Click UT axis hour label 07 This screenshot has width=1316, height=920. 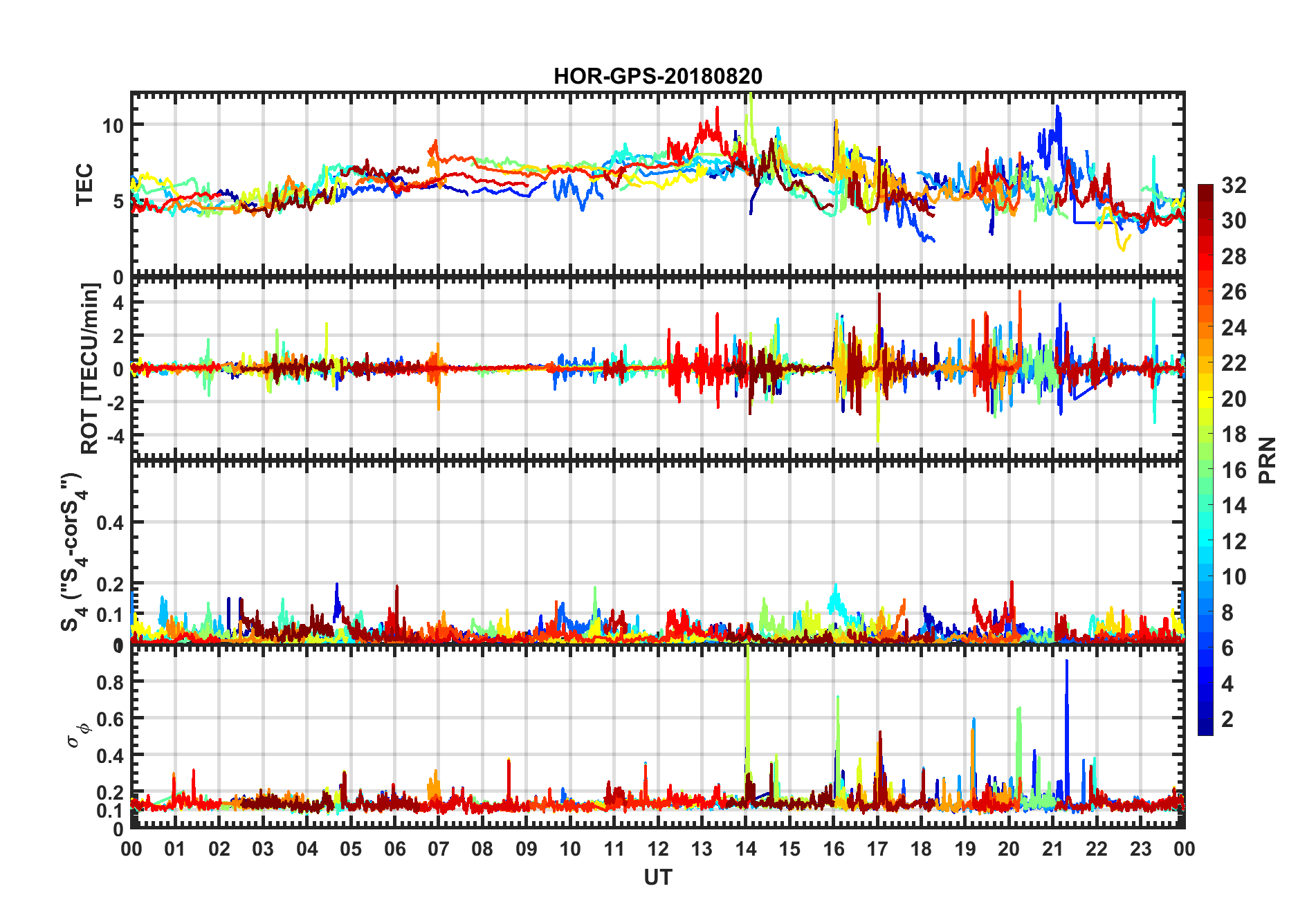[x=439, y=849]
